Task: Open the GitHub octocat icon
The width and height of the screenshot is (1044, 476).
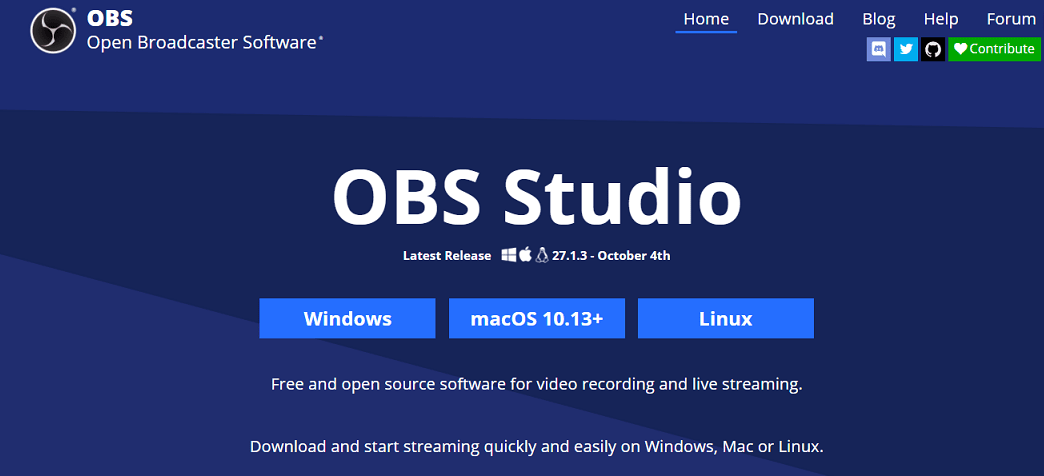Action: 933,49
